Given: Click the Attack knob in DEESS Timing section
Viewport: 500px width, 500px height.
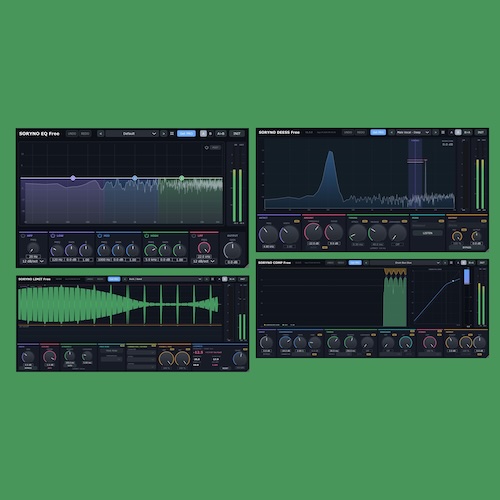Looking at the screenshot, I should [x=358, y=234].
